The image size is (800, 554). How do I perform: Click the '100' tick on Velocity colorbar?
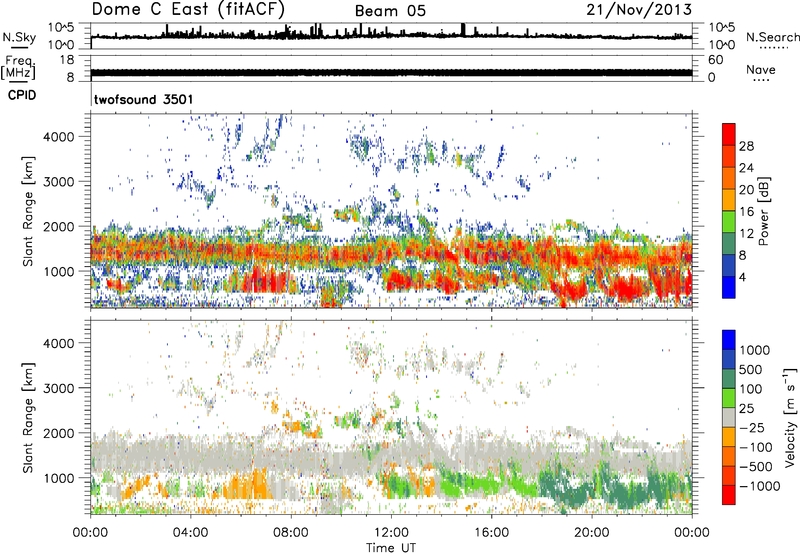[x=752, y=389]
